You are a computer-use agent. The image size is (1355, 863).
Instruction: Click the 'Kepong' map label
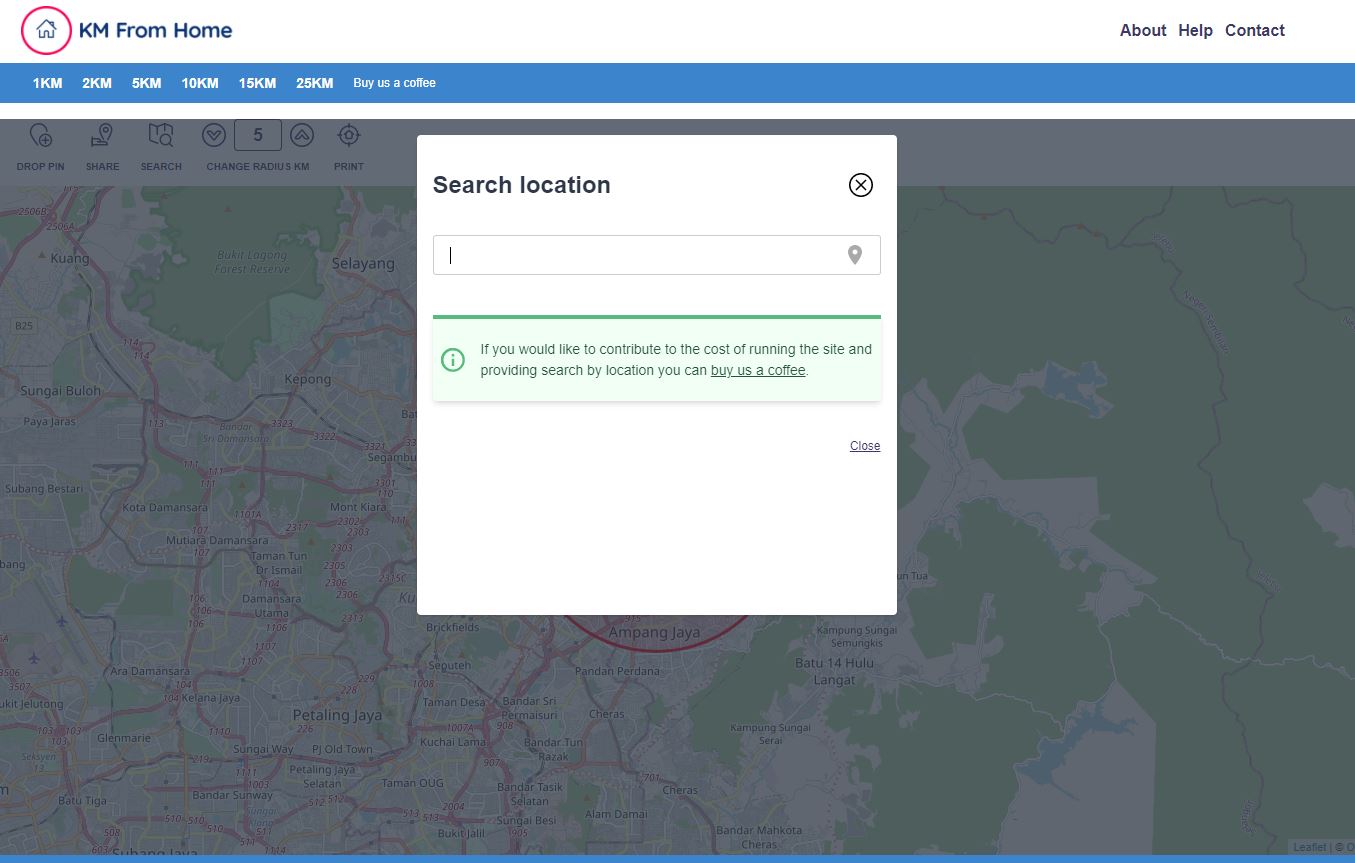tap(308, 379)
